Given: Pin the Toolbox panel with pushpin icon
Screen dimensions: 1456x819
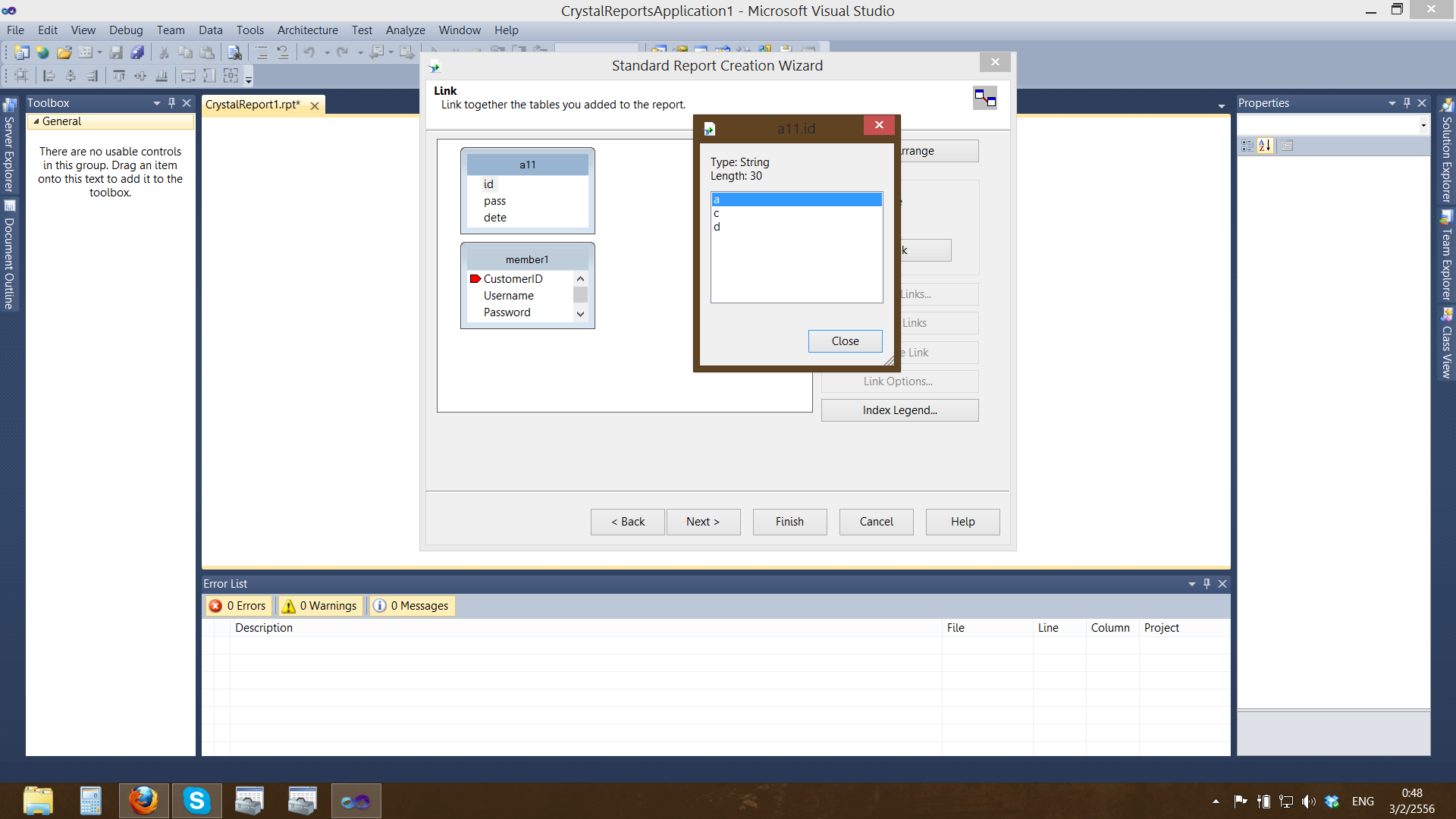Looking at the screenshot, I should click(x=171, y=103).
